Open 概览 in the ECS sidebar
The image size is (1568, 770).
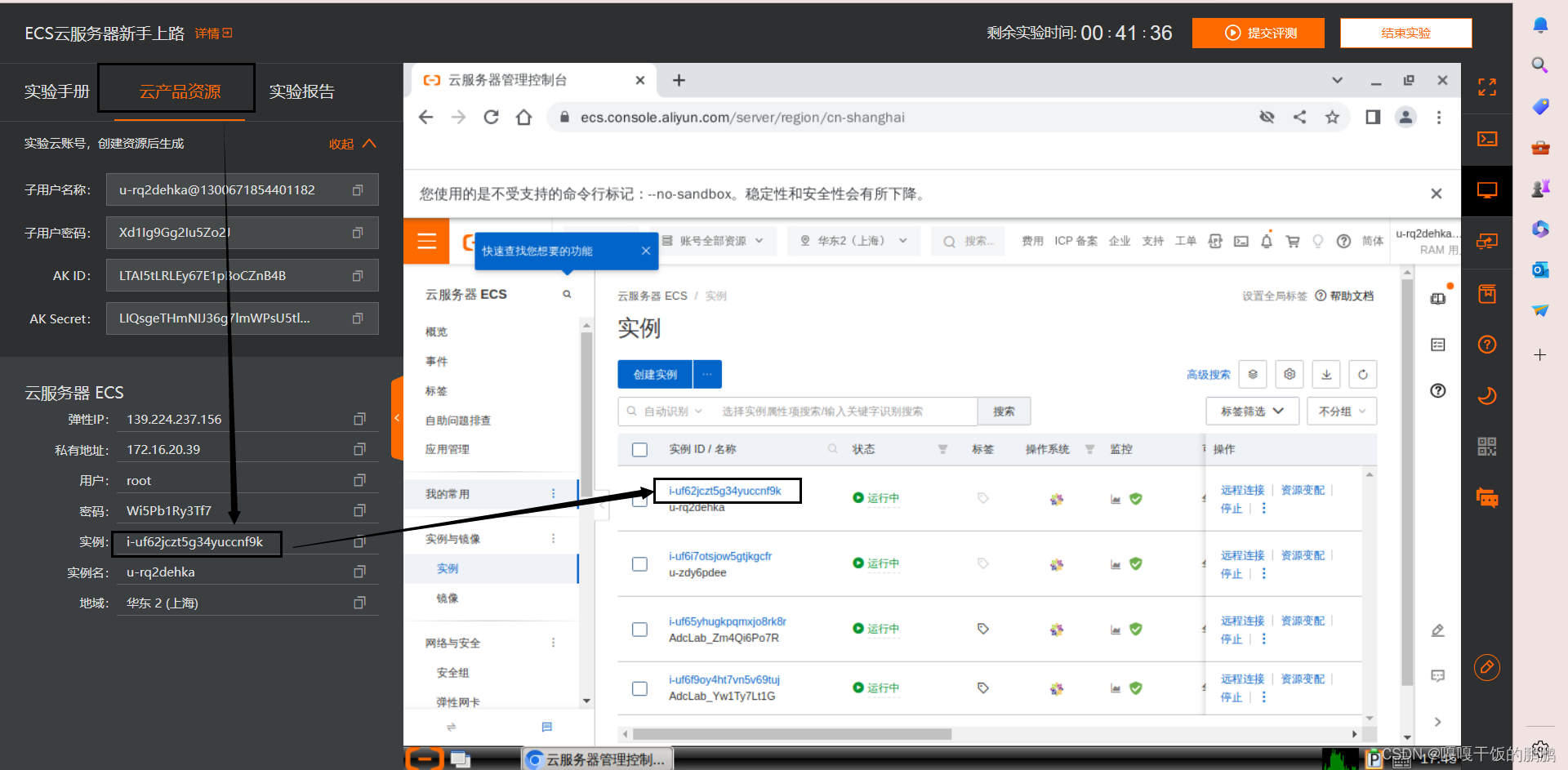tap(436, 332)
